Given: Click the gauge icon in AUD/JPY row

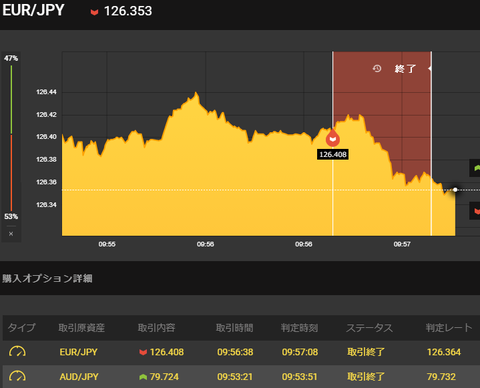Looking at the screenshot, I should [x=17, y=377].
